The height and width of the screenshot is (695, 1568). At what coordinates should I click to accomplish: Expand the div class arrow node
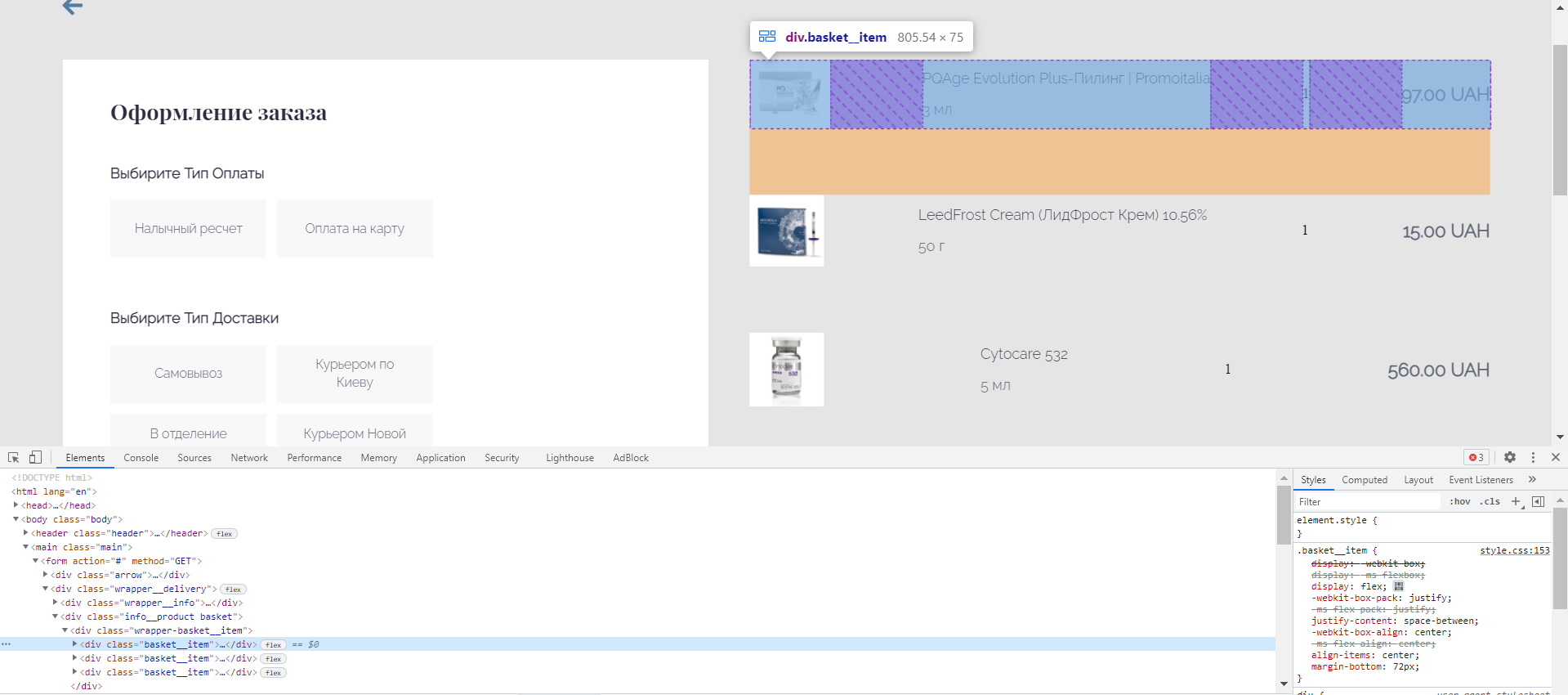45,575
